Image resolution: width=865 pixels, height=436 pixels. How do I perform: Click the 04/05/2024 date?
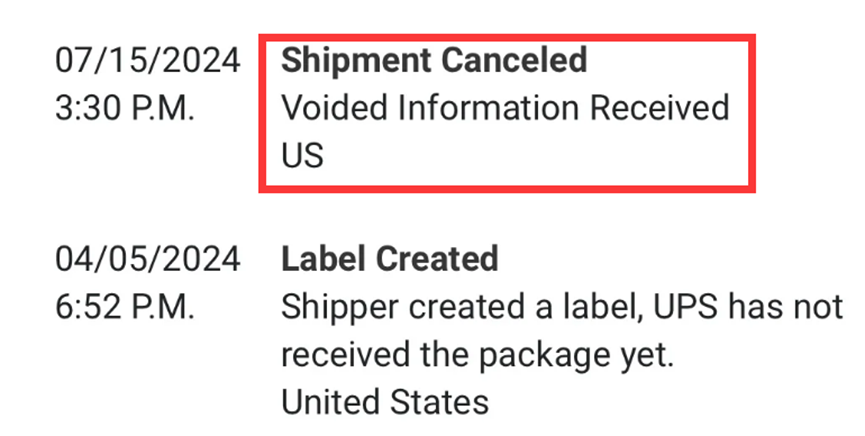pyautogui.click(x=148, y=259)
